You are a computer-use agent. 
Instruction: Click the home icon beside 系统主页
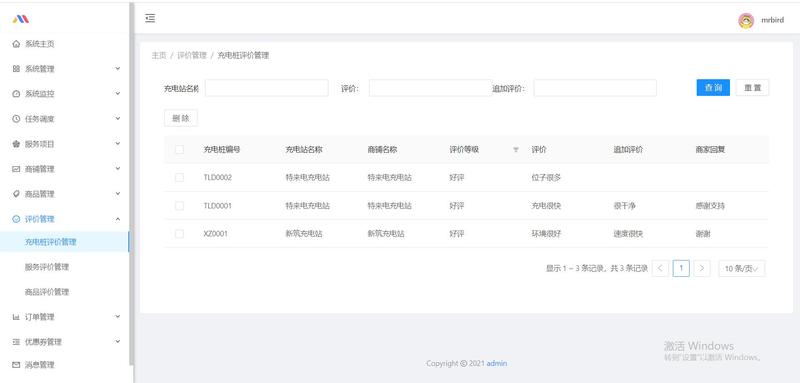point(16,44)
